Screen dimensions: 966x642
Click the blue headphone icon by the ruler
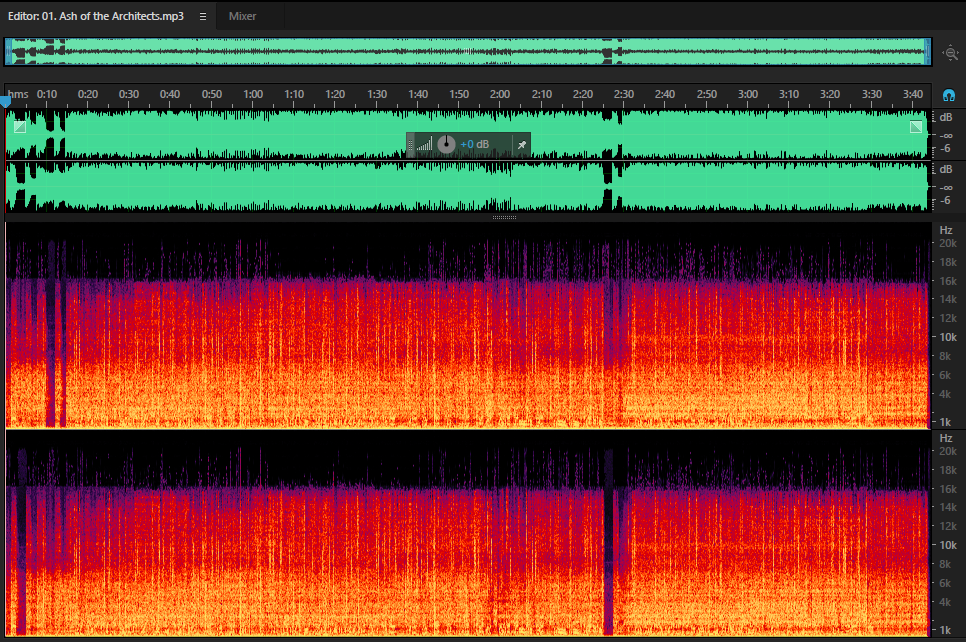(x=949, y=95)
